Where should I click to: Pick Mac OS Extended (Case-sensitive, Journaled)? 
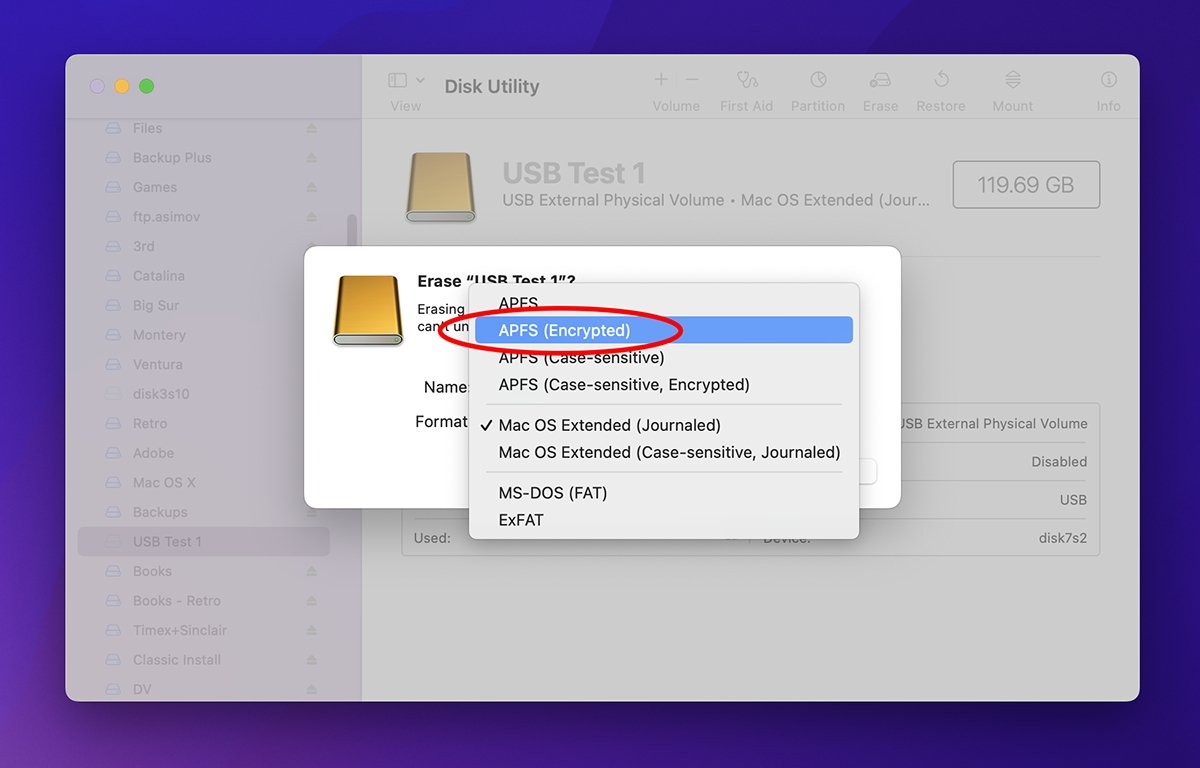669,452
